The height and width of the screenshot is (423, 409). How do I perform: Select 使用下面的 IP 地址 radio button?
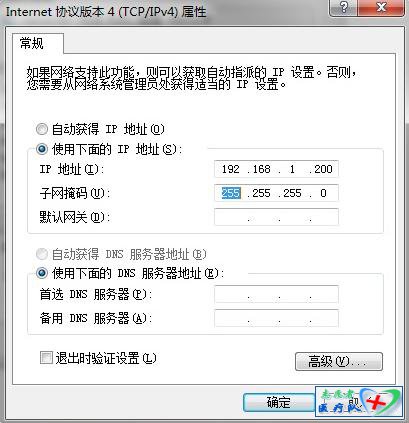pyautogui.click(x=42, y=149)
